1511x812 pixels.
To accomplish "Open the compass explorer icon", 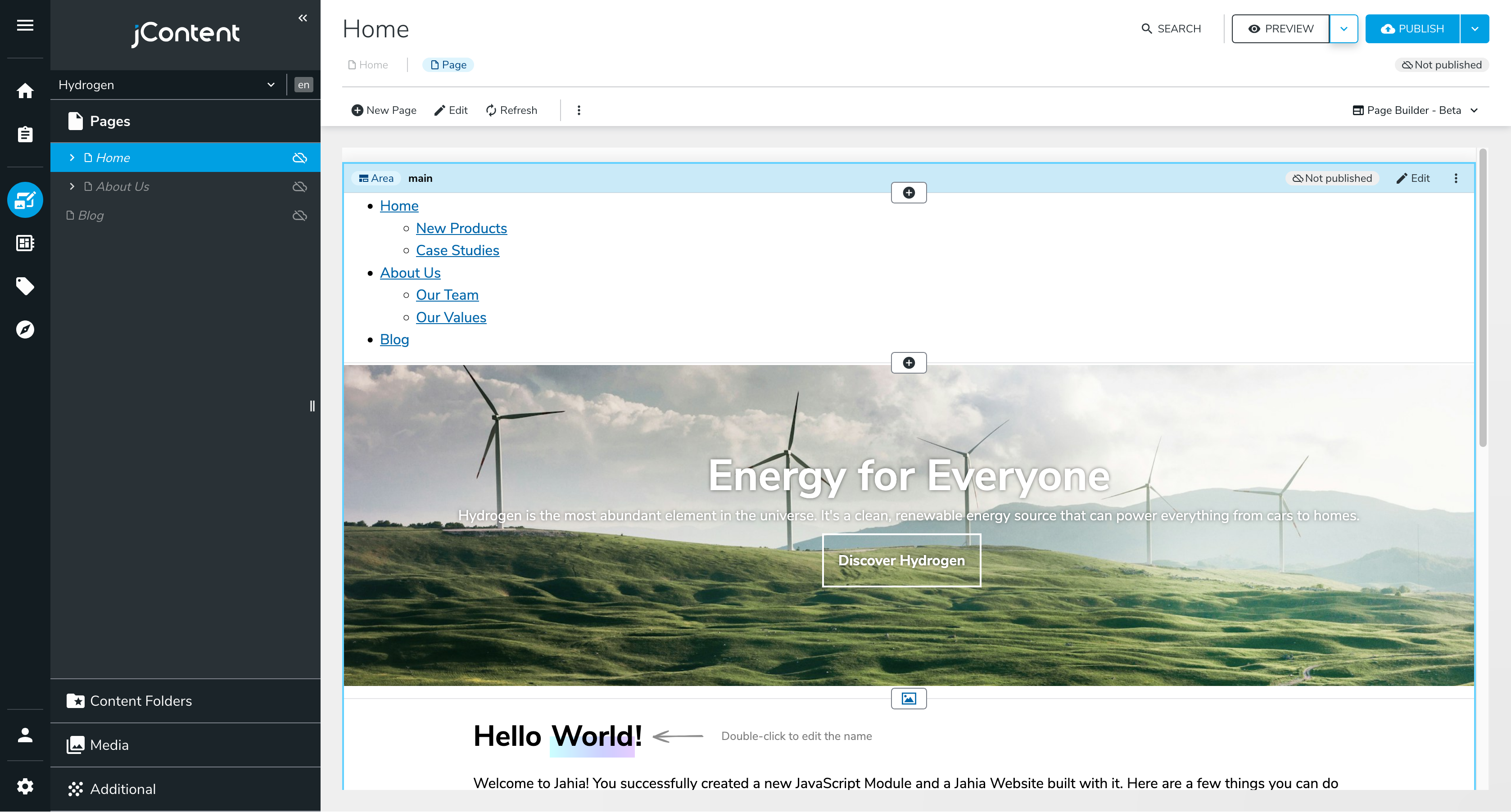I will pyautogui.click(x=25, y=329).
